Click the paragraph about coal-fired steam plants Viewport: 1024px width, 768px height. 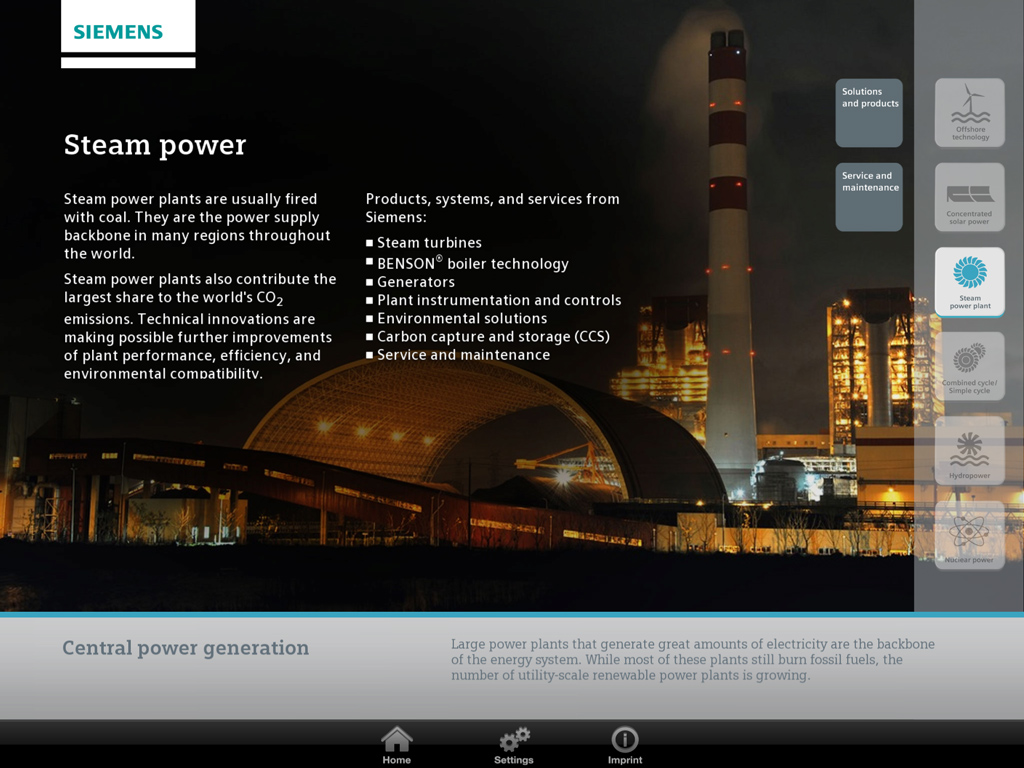[x=197, y=226]
